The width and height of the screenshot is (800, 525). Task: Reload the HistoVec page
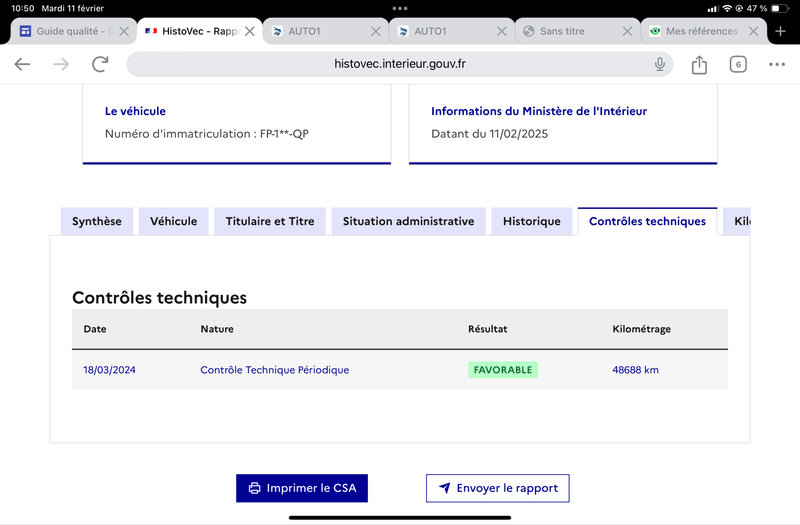pos(100,64)
